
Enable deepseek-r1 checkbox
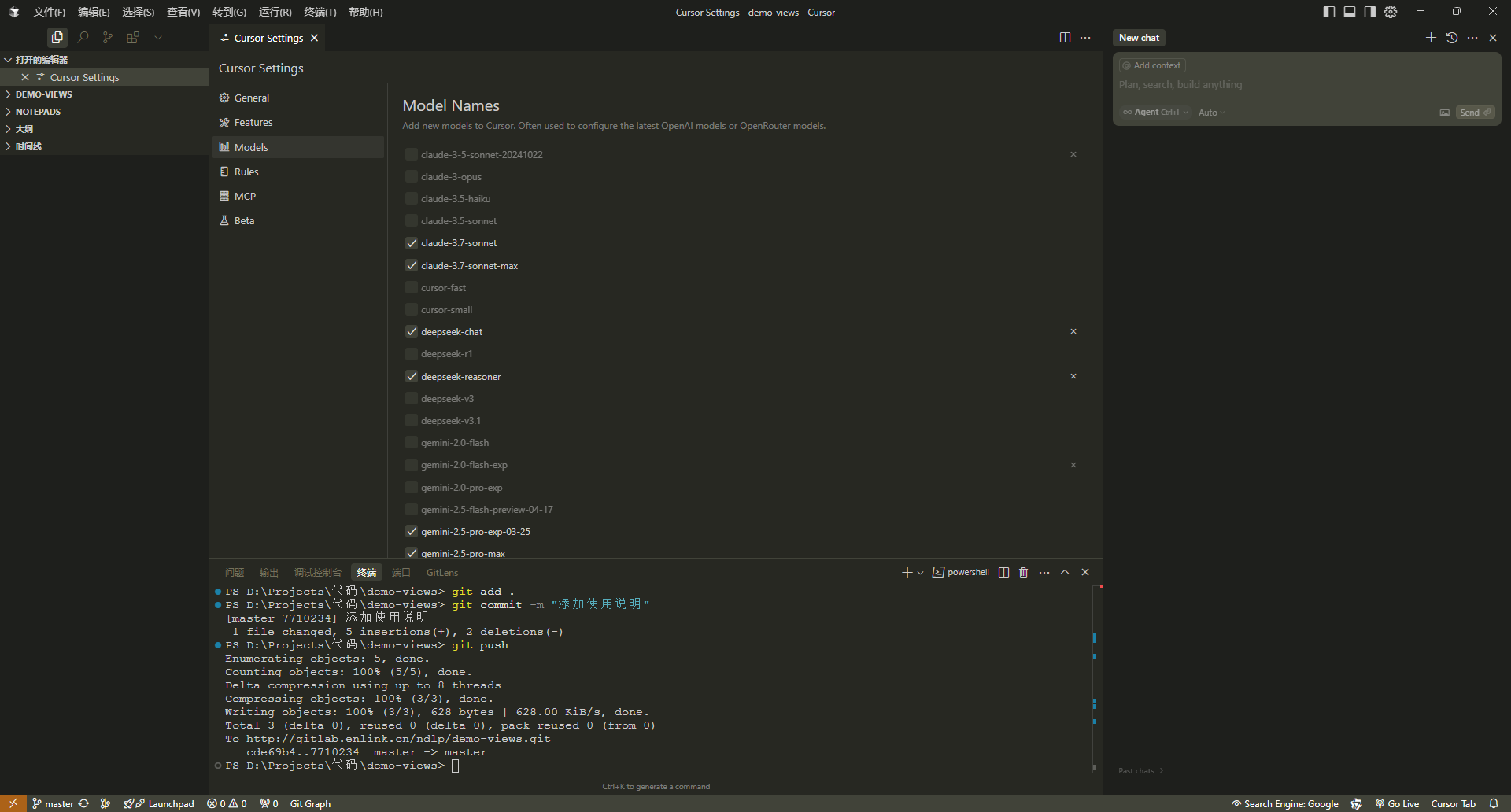click(x=411, y=353)
